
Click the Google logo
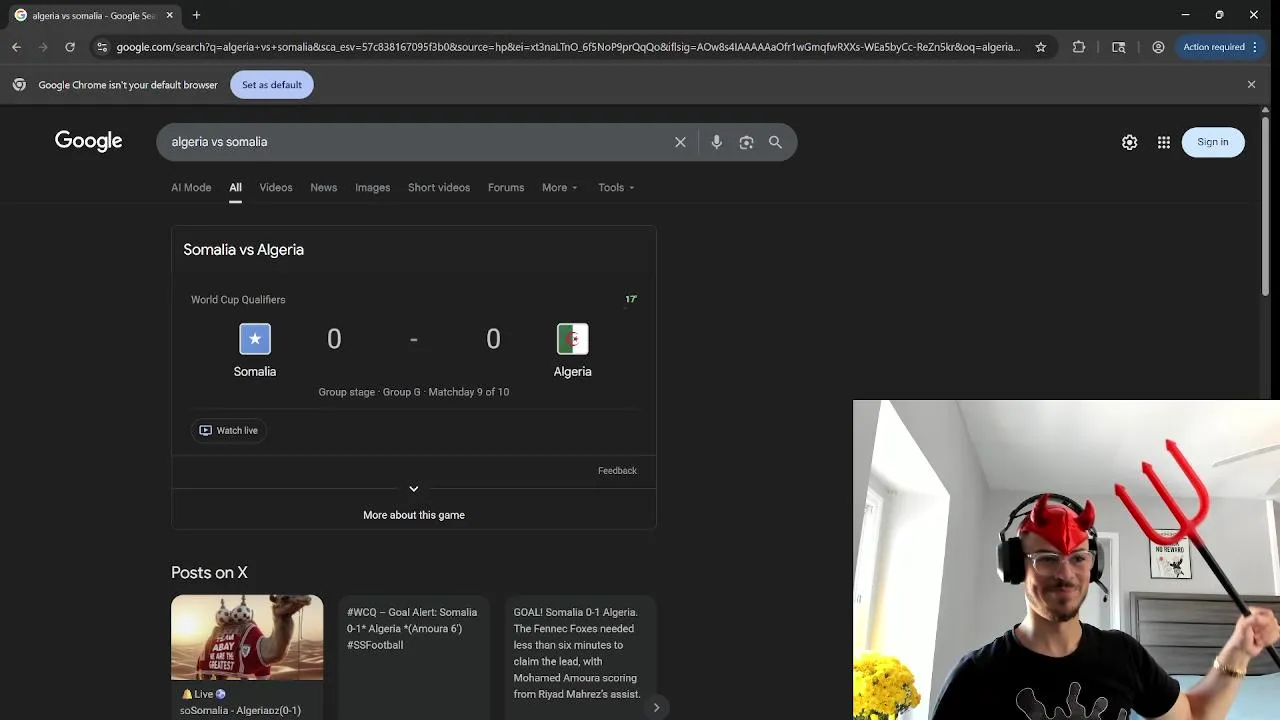(x=89, y=141)
